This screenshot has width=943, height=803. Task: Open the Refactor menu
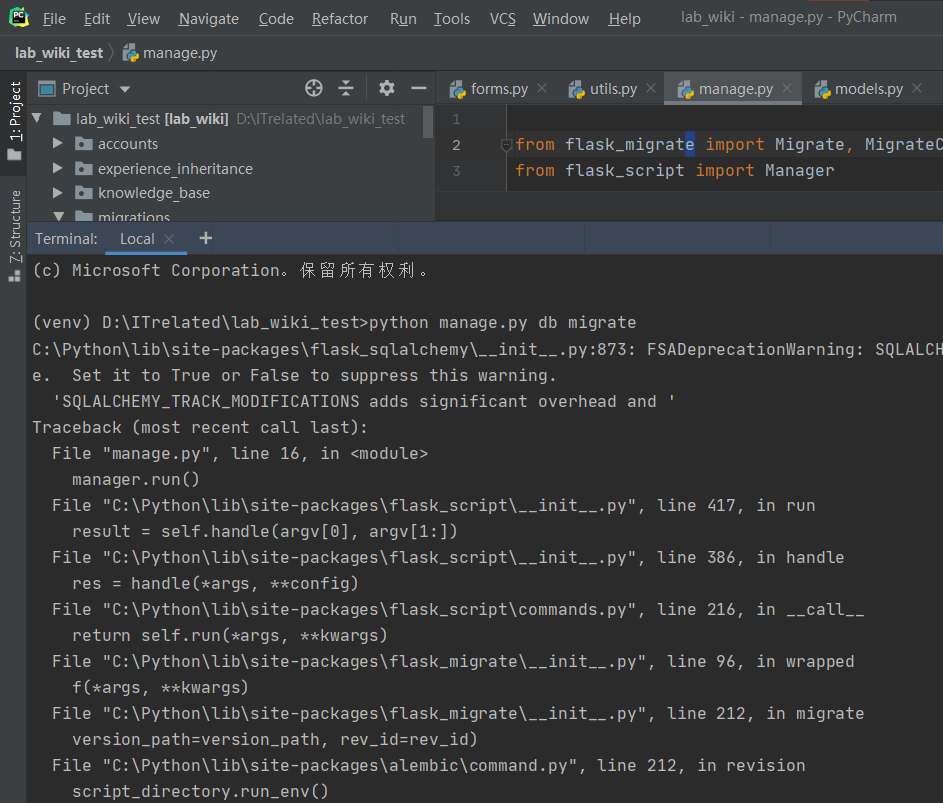340,19
